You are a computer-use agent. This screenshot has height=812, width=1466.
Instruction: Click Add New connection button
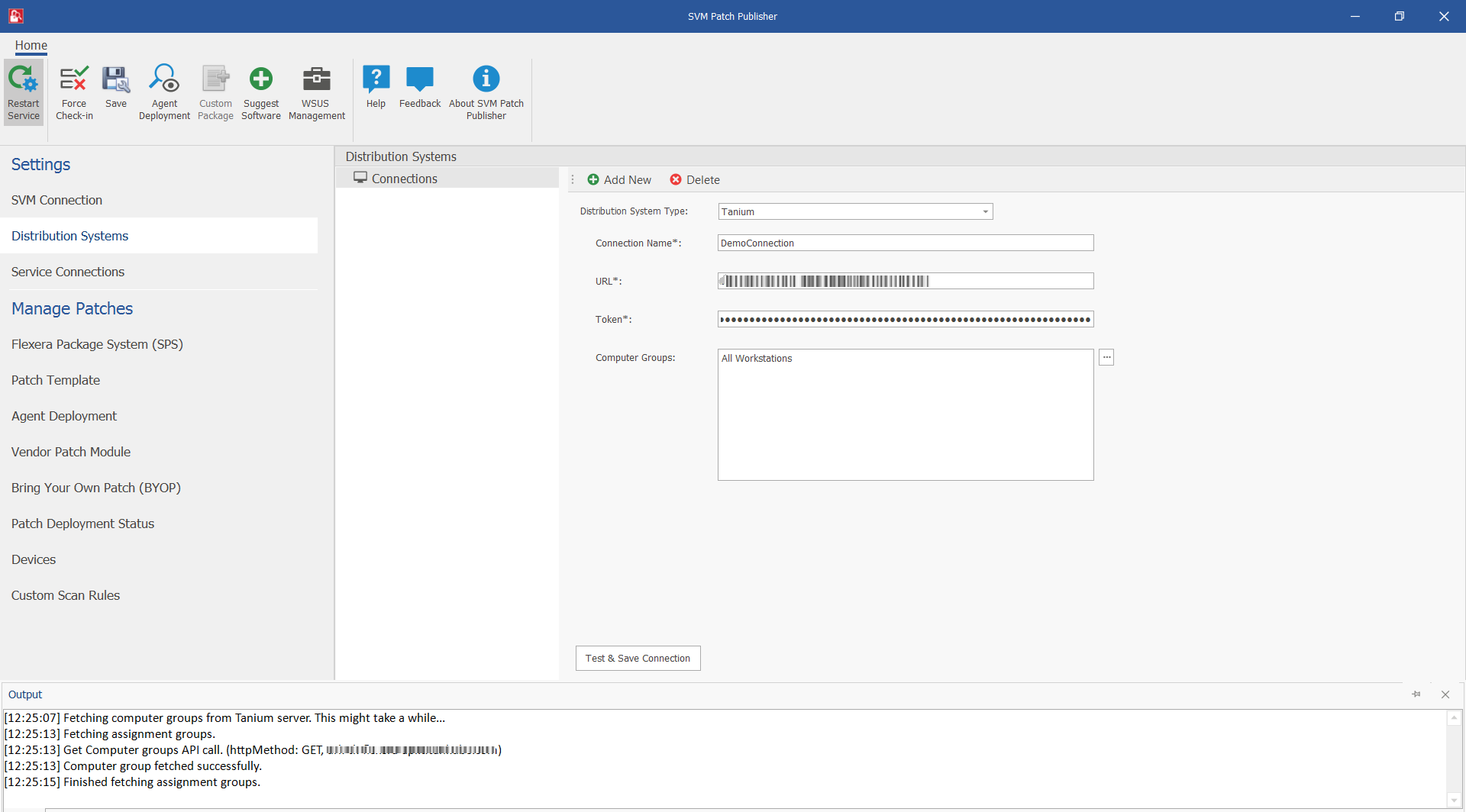tap(619, 180)
